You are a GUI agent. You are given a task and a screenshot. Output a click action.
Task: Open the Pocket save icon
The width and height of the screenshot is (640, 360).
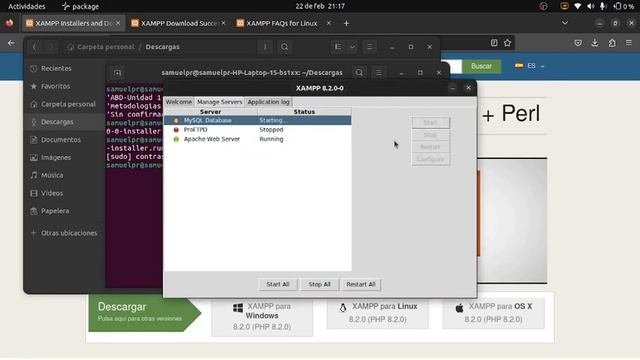[x=578, y=43]
